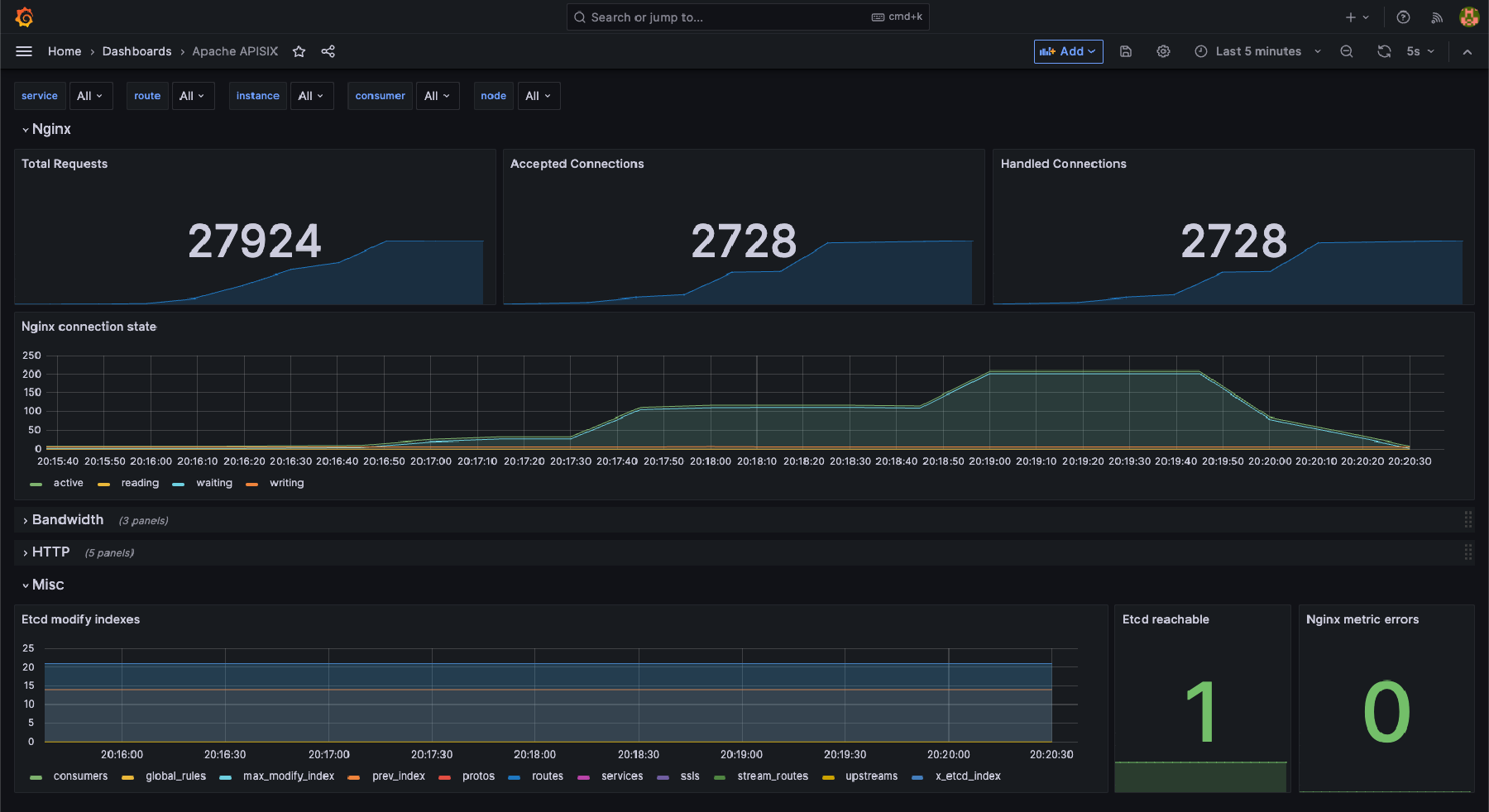Click the save dashboard icon

point(1126,51)
